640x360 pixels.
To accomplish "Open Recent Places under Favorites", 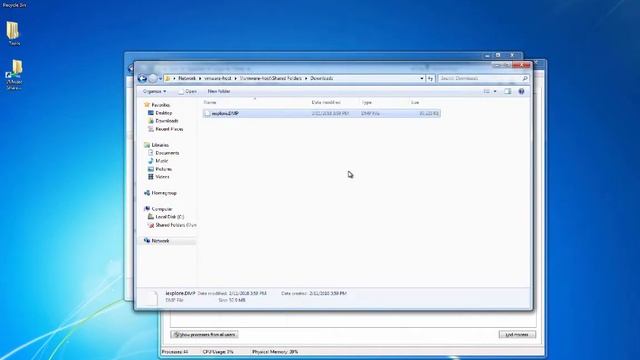I will [169, 129].
